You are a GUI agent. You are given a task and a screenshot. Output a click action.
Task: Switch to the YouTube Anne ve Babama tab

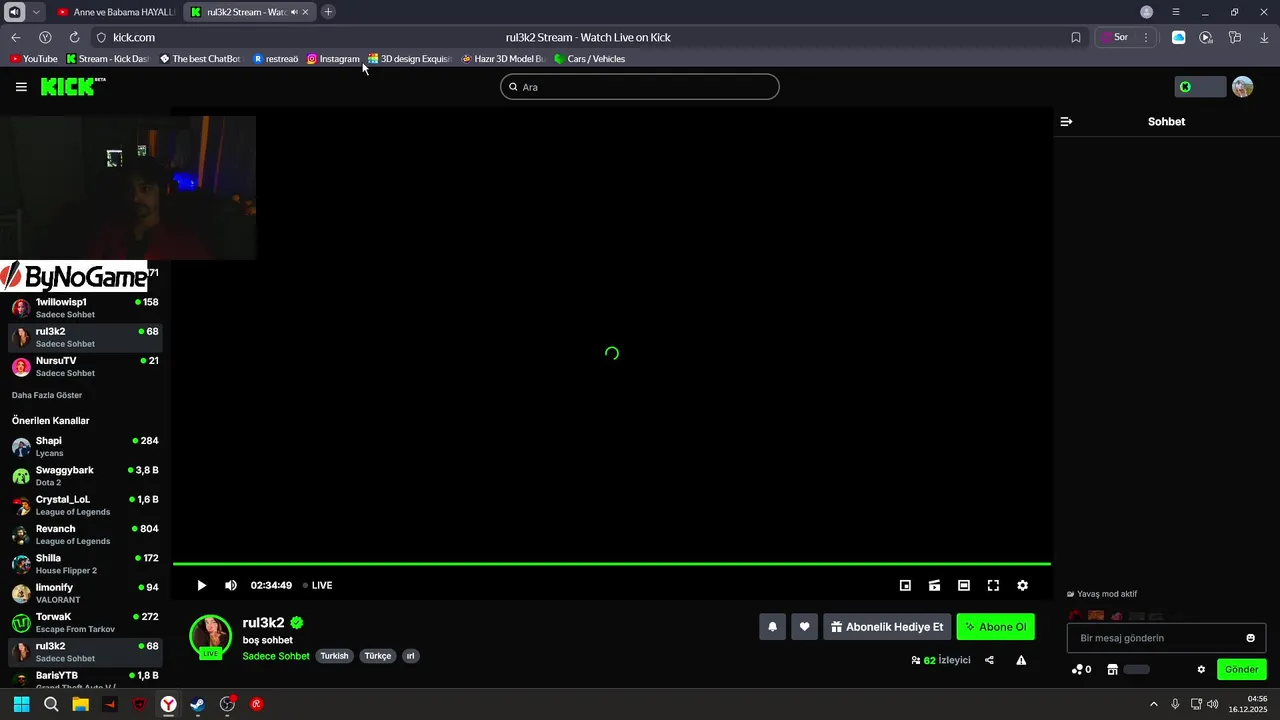(x=116, y=12)
